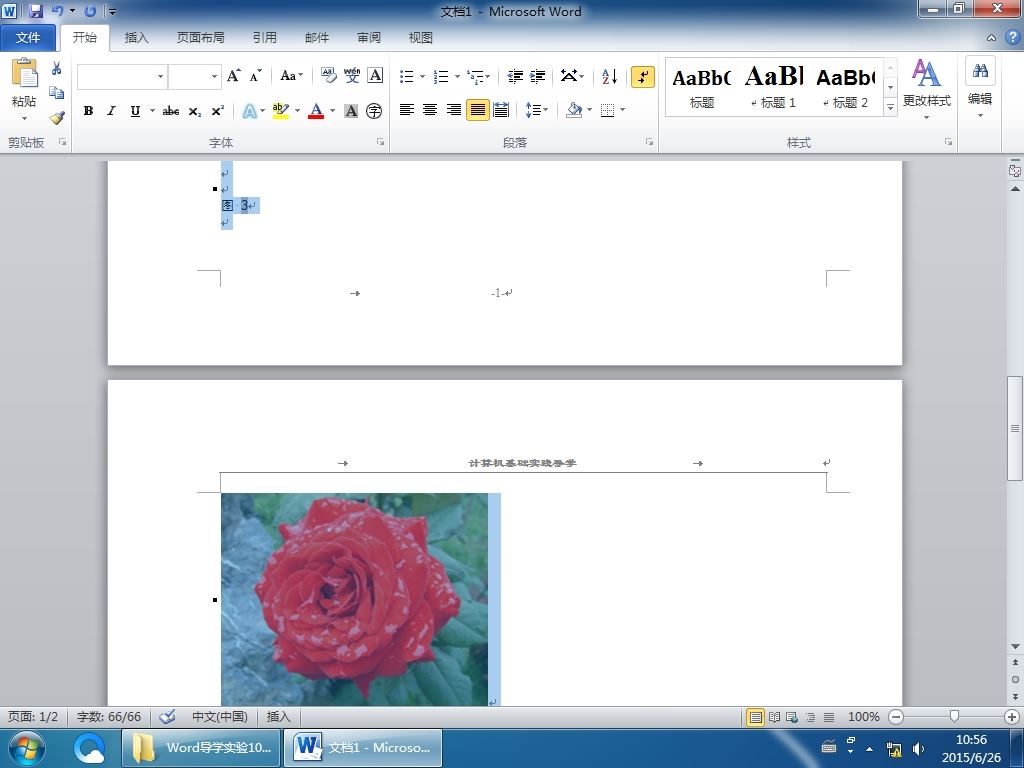This screenshot has width=1024, height=768.
Task: Click the Distributed alignment icon
Action: (501, 110)
